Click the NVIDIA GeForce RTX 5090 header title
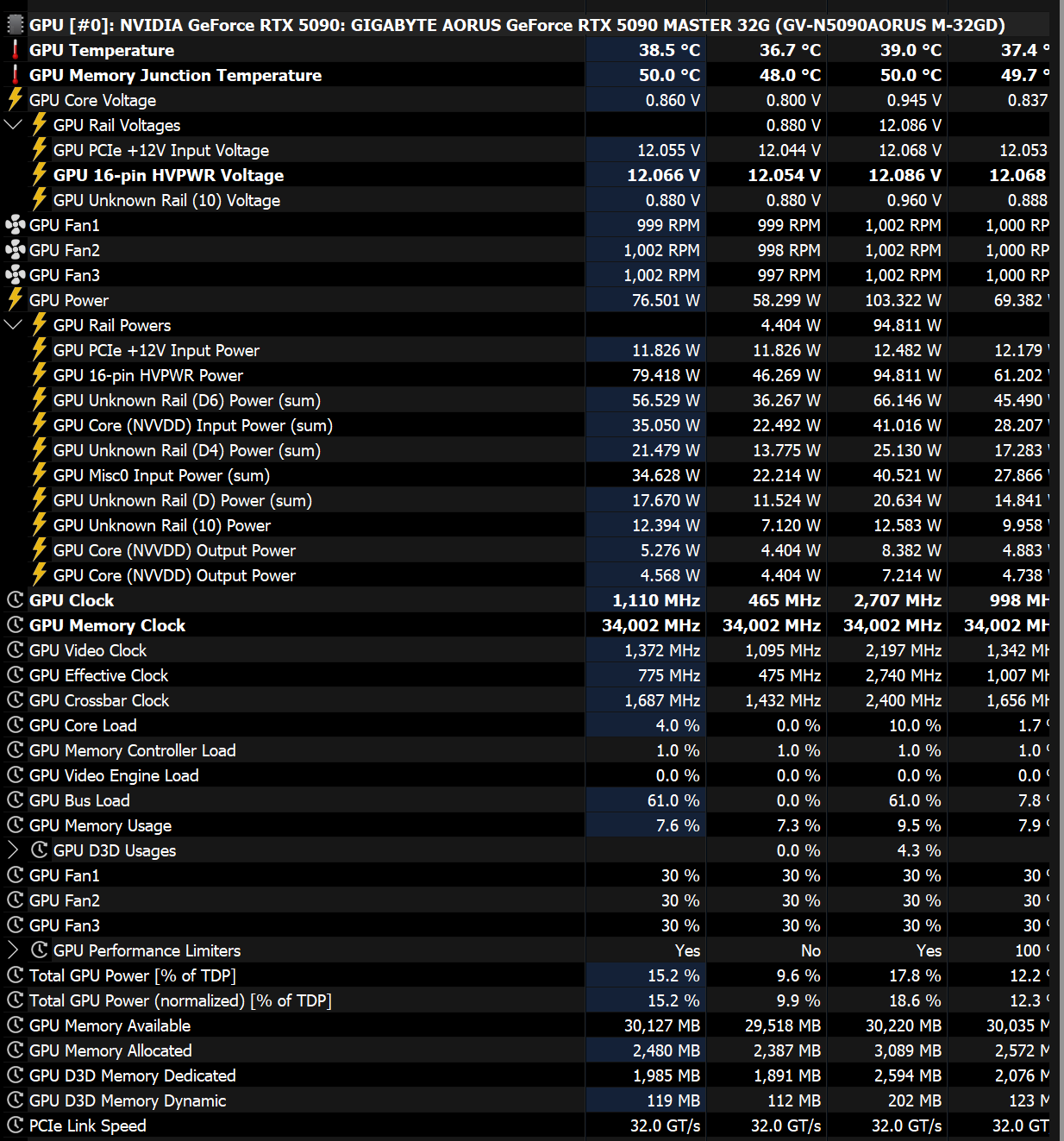Image resolution: width=1064 pixels, height=1141 pixels. coord(517,25)
